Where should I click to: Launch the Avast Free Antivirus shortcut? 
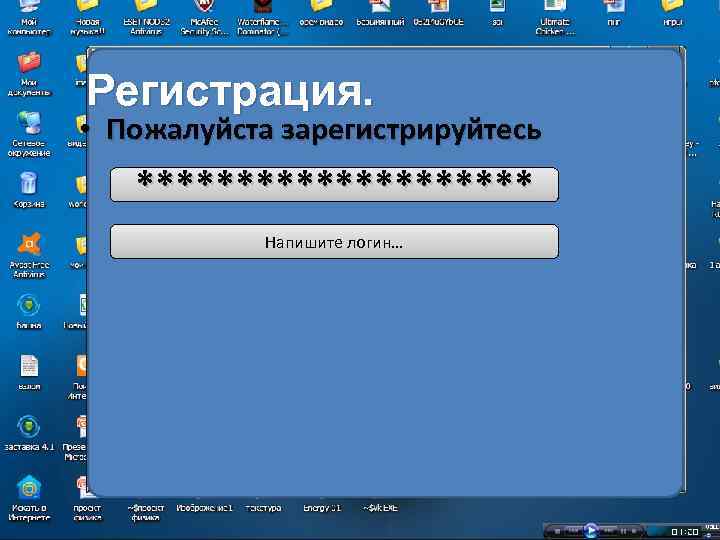tap(29, 255)
